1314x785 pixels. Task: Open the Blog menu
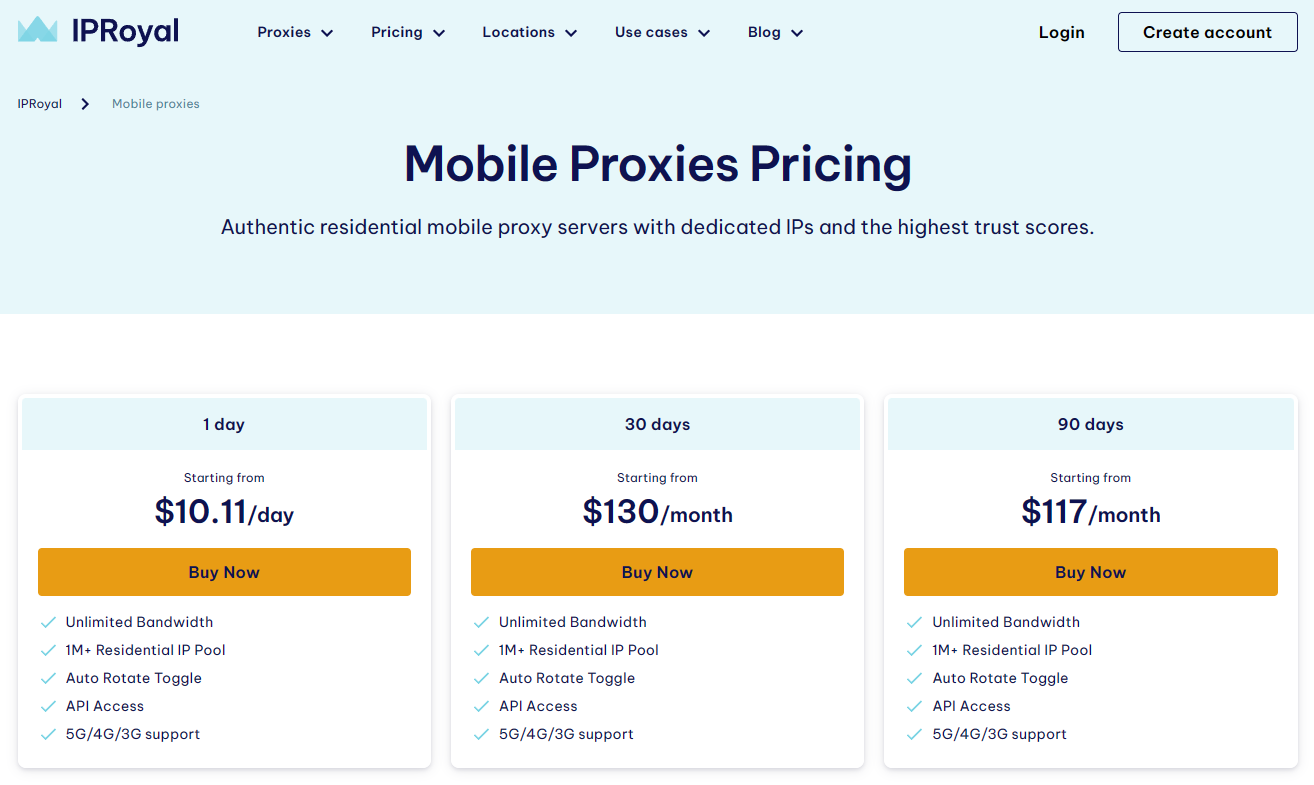(x=775, y=32)
